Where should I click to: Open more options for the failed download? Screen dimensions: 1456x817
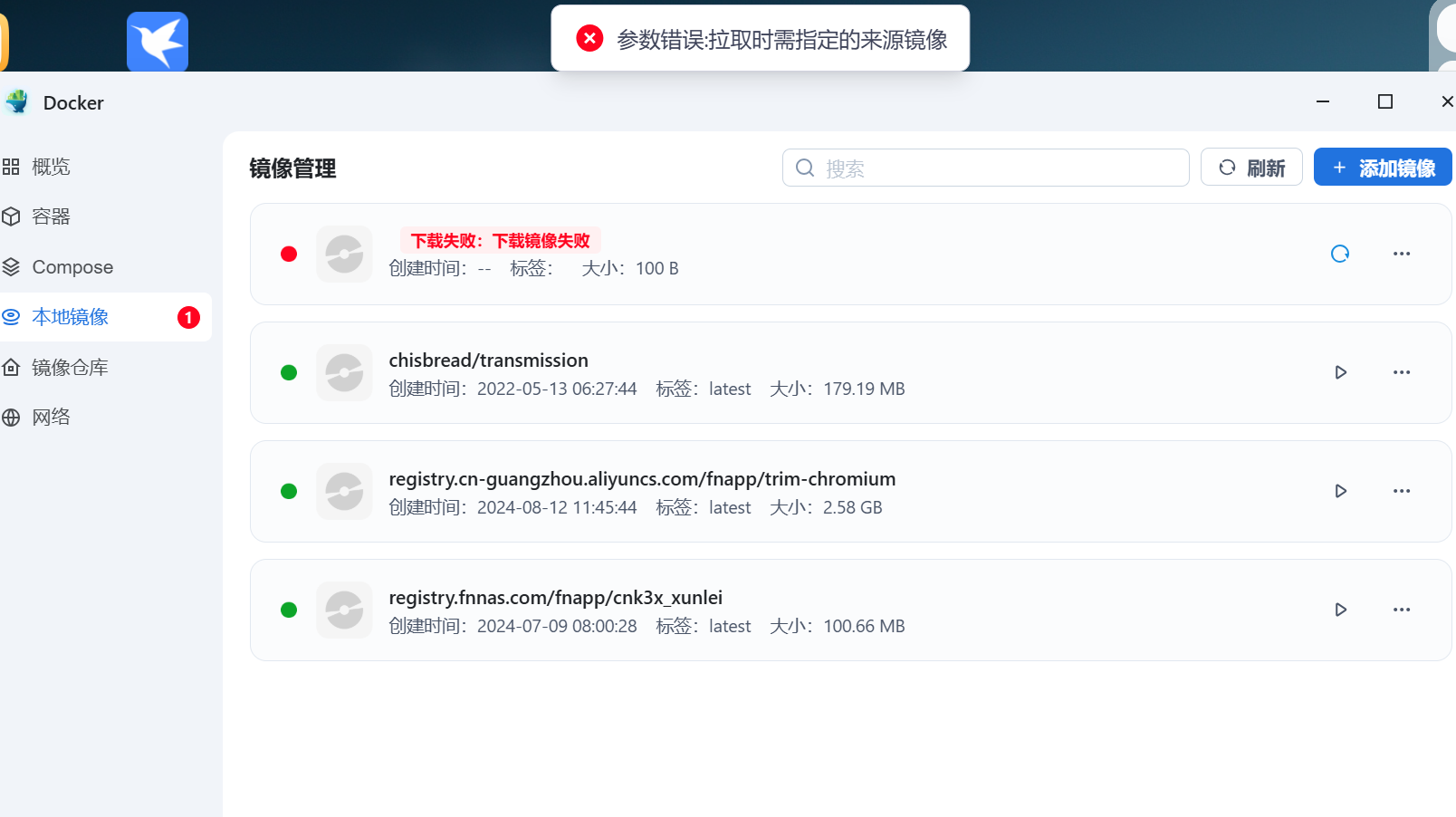1402,254
